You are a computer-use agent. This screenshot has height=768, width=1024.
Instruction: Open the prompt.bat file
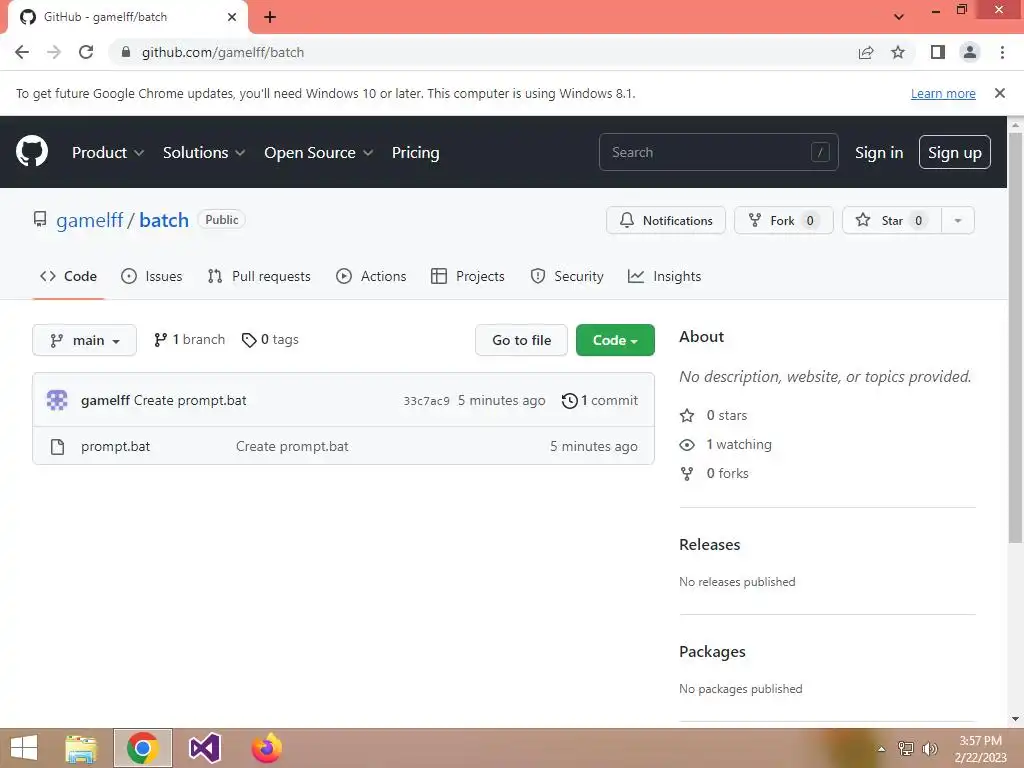click(x=116, y=447)
